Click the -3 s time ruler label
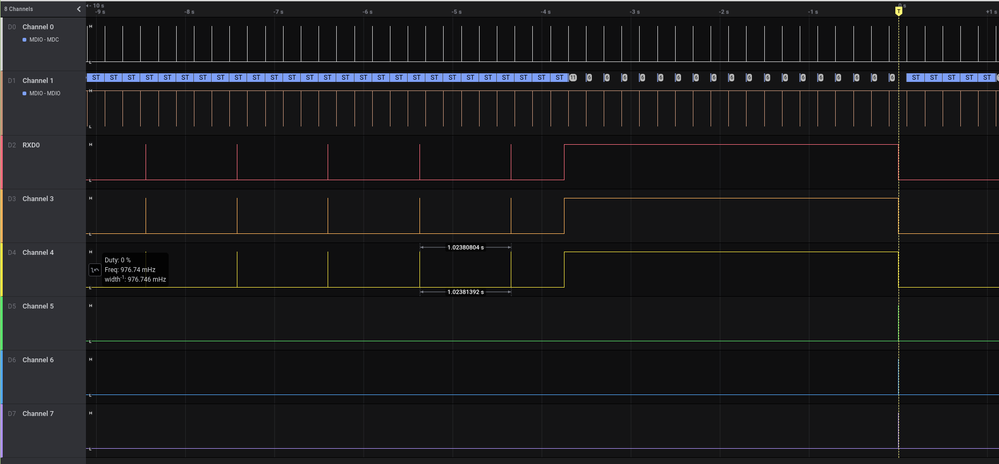This screenshot has height=464, width=999. point(635,12)
